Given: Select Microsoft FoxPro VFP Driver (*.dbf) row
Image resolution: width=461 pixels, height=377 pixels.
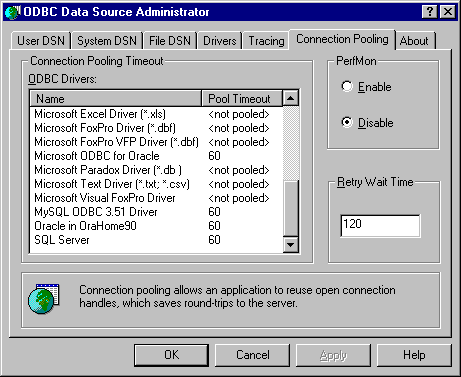Looking at the screenshot, I should [156, 142].
